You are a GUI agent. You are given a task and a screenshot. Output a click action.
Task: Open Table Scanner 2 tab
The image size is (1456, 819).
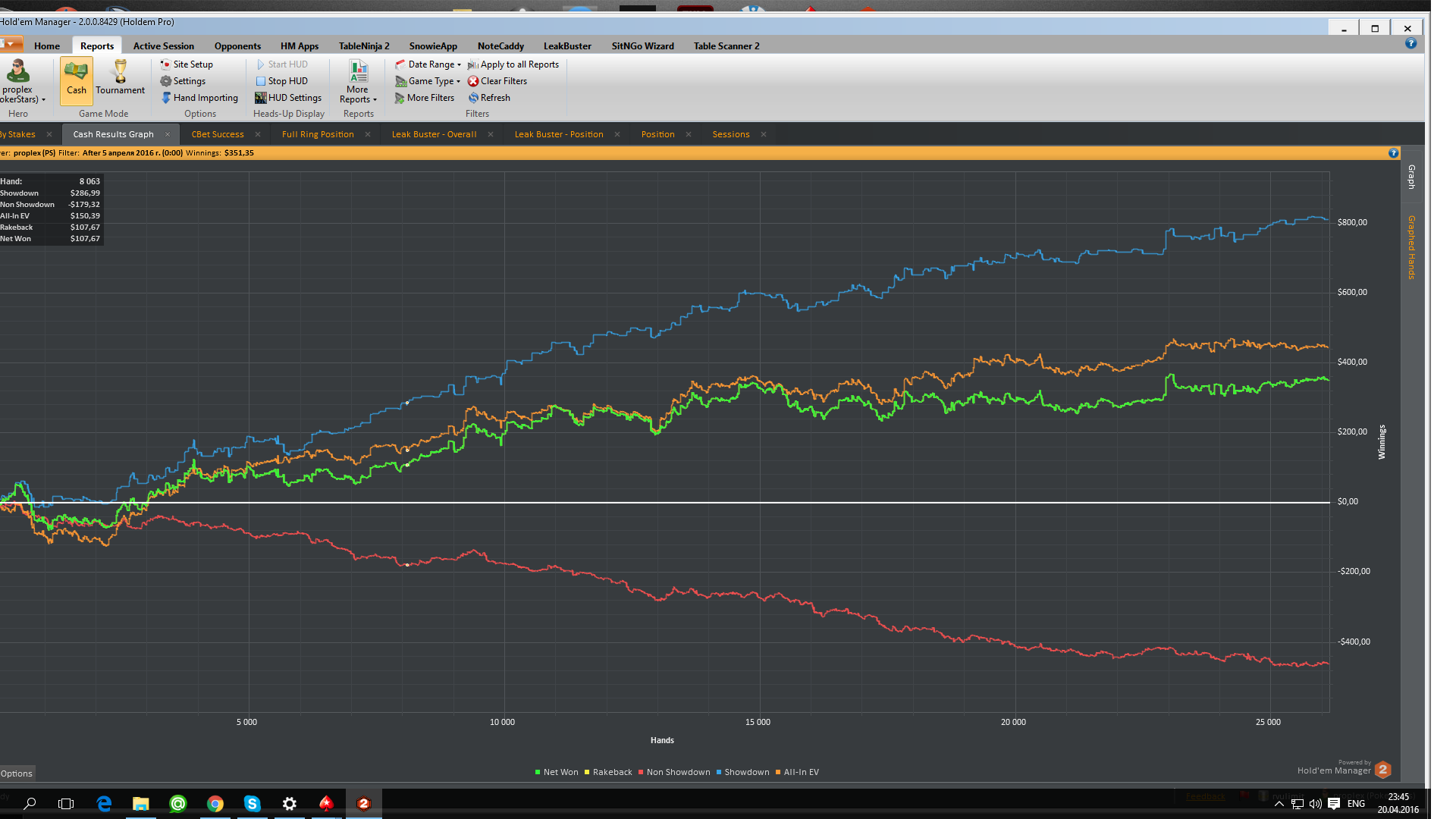pyautogui.click(x=726, y=46)
